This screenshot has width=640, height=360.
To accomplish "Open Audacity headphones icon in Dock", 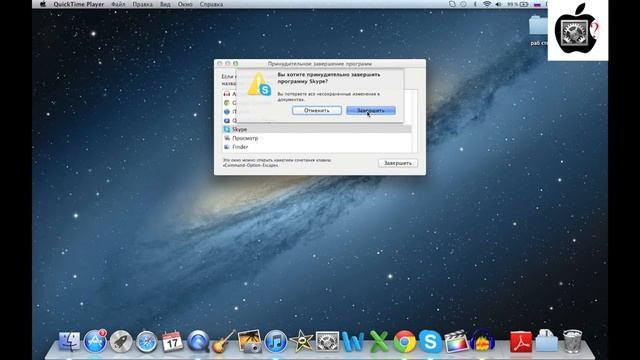I will [482, 341].
